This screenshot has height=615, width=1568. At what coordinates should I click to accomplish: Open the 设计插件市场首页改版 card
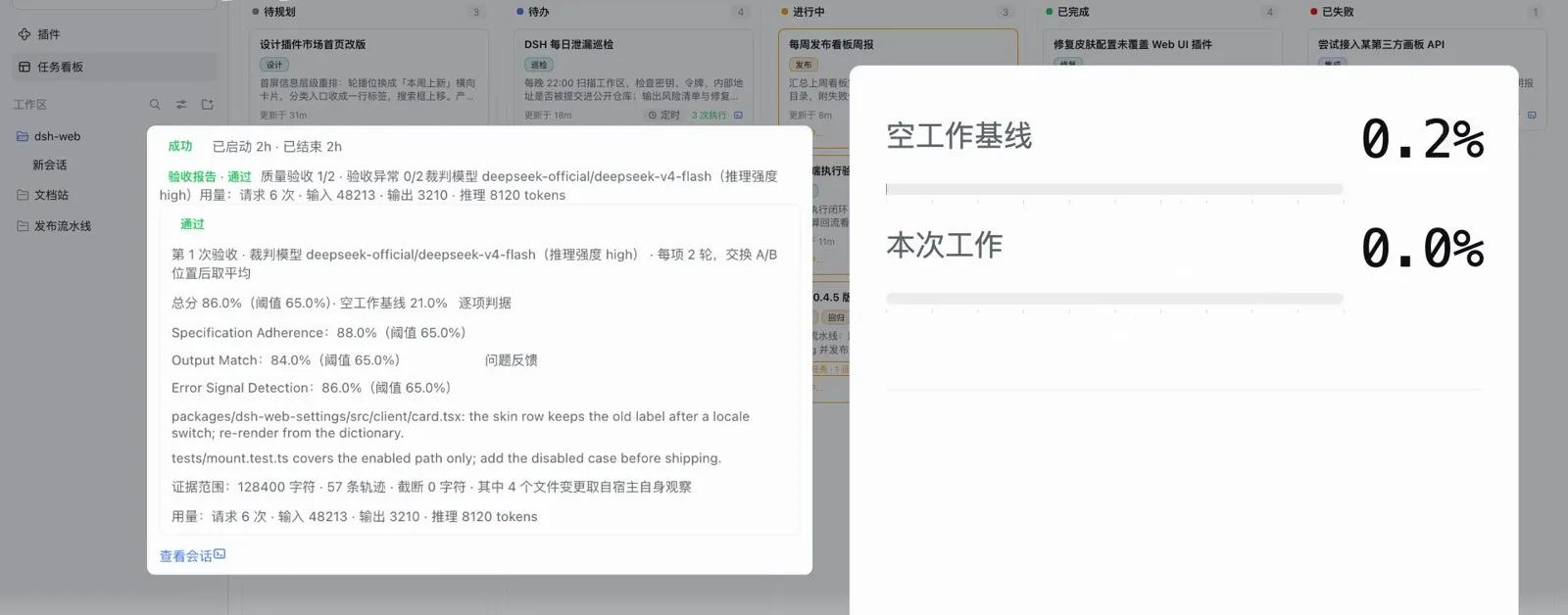pos(368,77)
